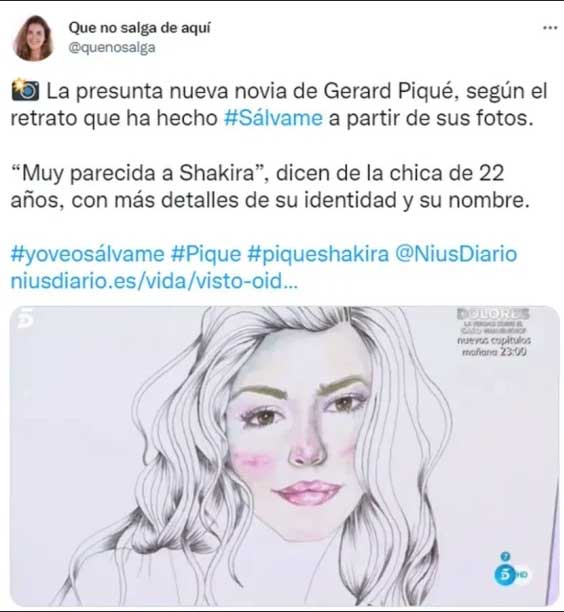Image resolution: width=564 pixels, height=612 pixels.
Task: Open the three-dot tweet options menu
Action: tap(550, 28)
